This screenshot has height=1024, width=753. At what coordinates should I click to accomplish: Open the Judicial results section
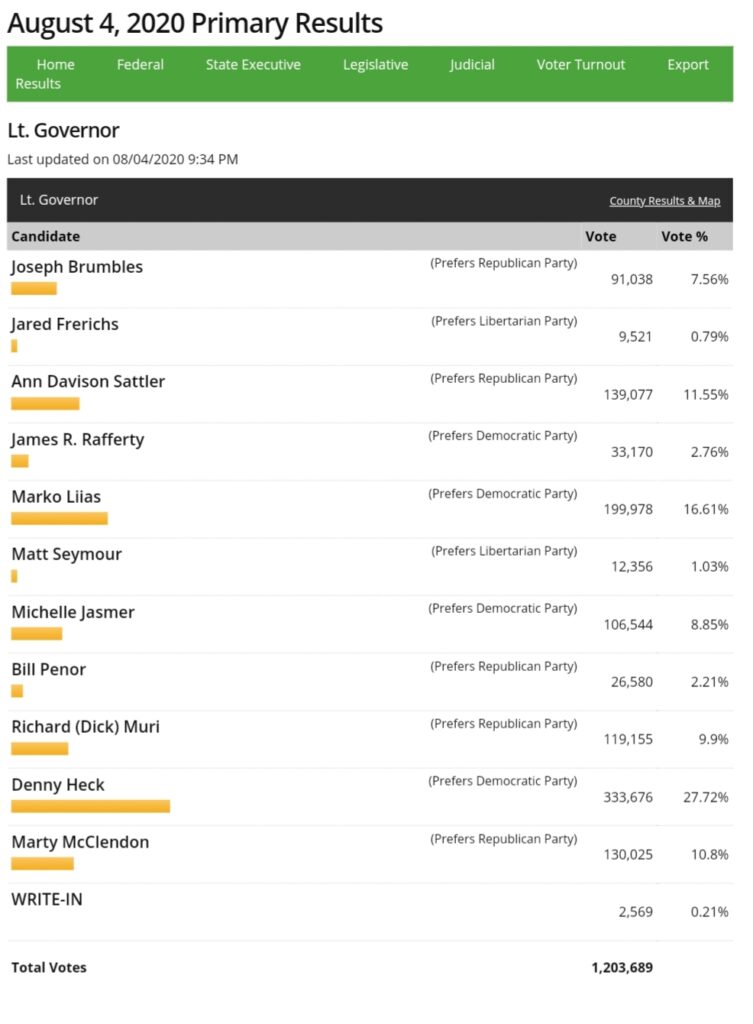click(x=472, y=65)
